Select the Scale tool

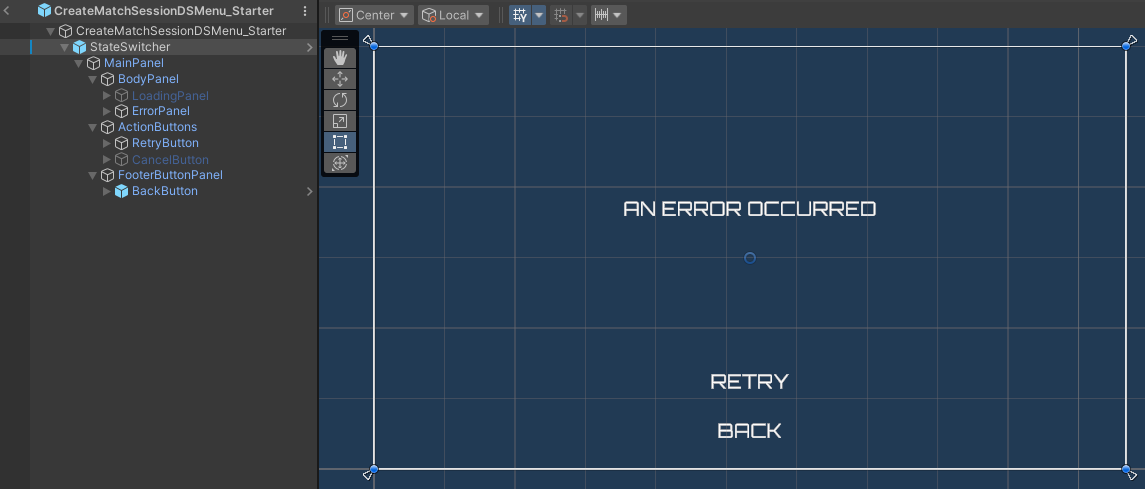click(340, 121)
